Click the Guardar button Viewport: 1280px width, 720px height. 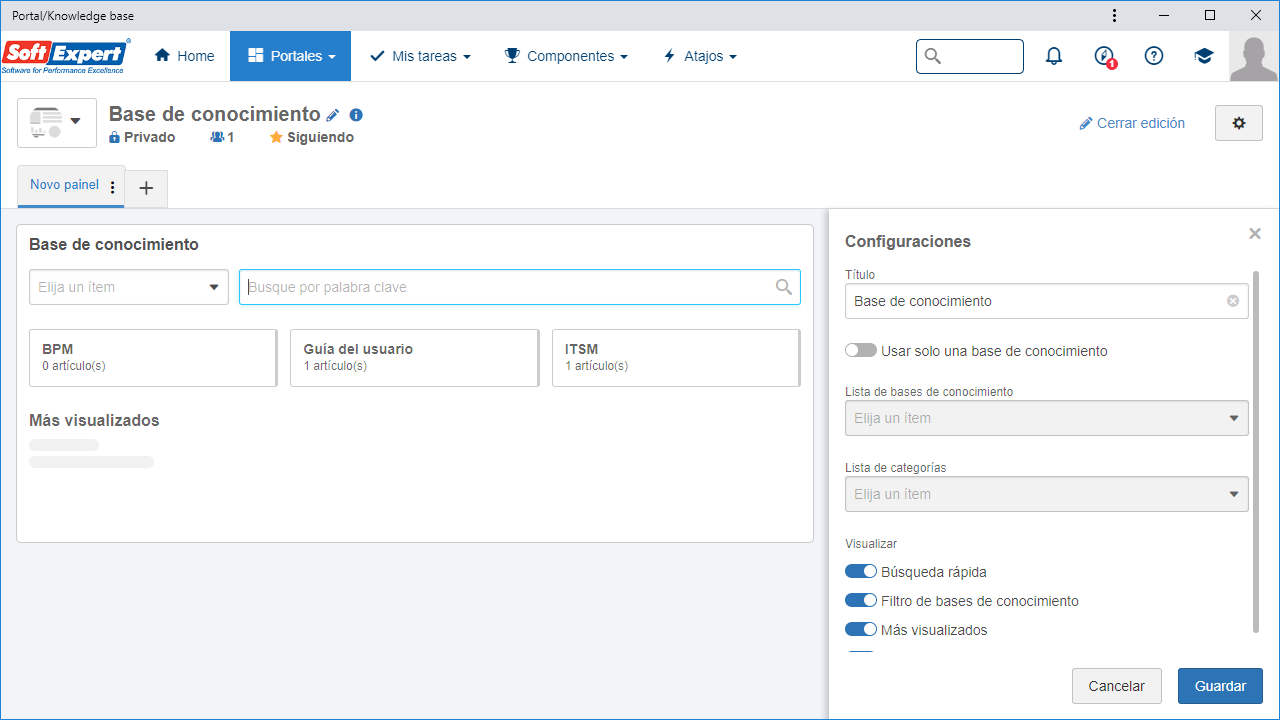1220,686
